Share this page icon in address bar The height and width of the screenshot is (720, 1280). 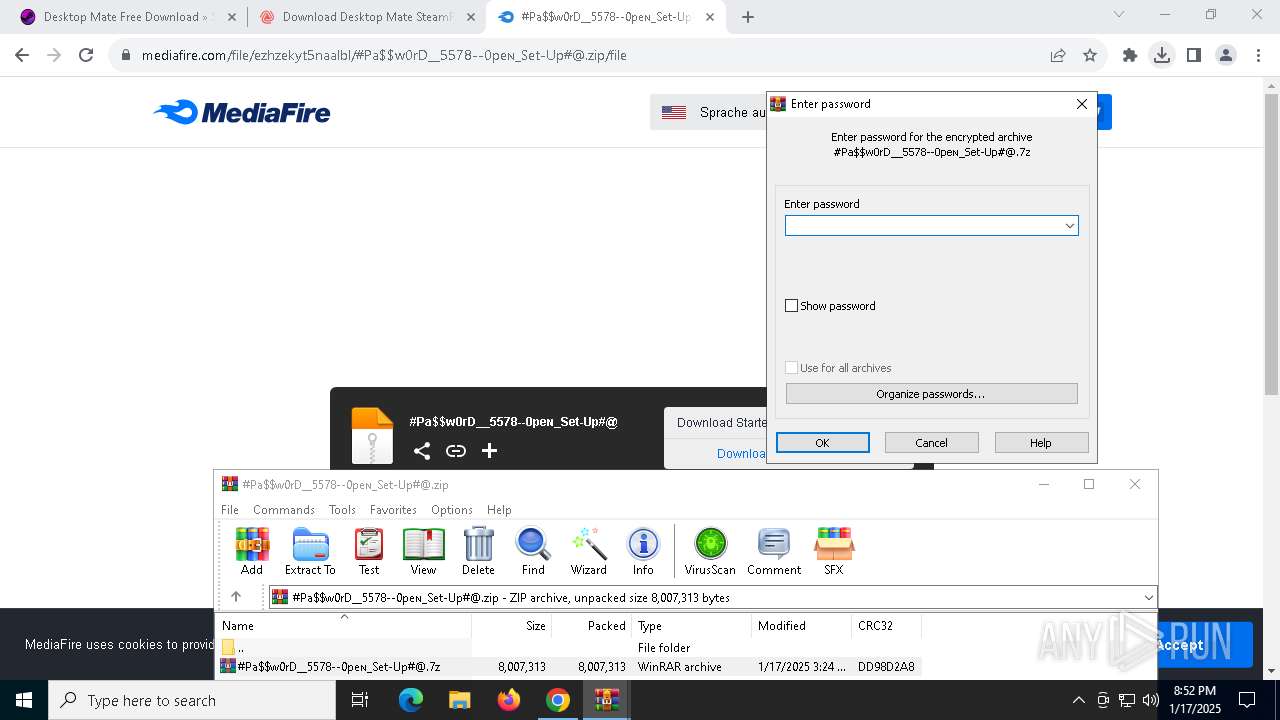pos(1058,55)
